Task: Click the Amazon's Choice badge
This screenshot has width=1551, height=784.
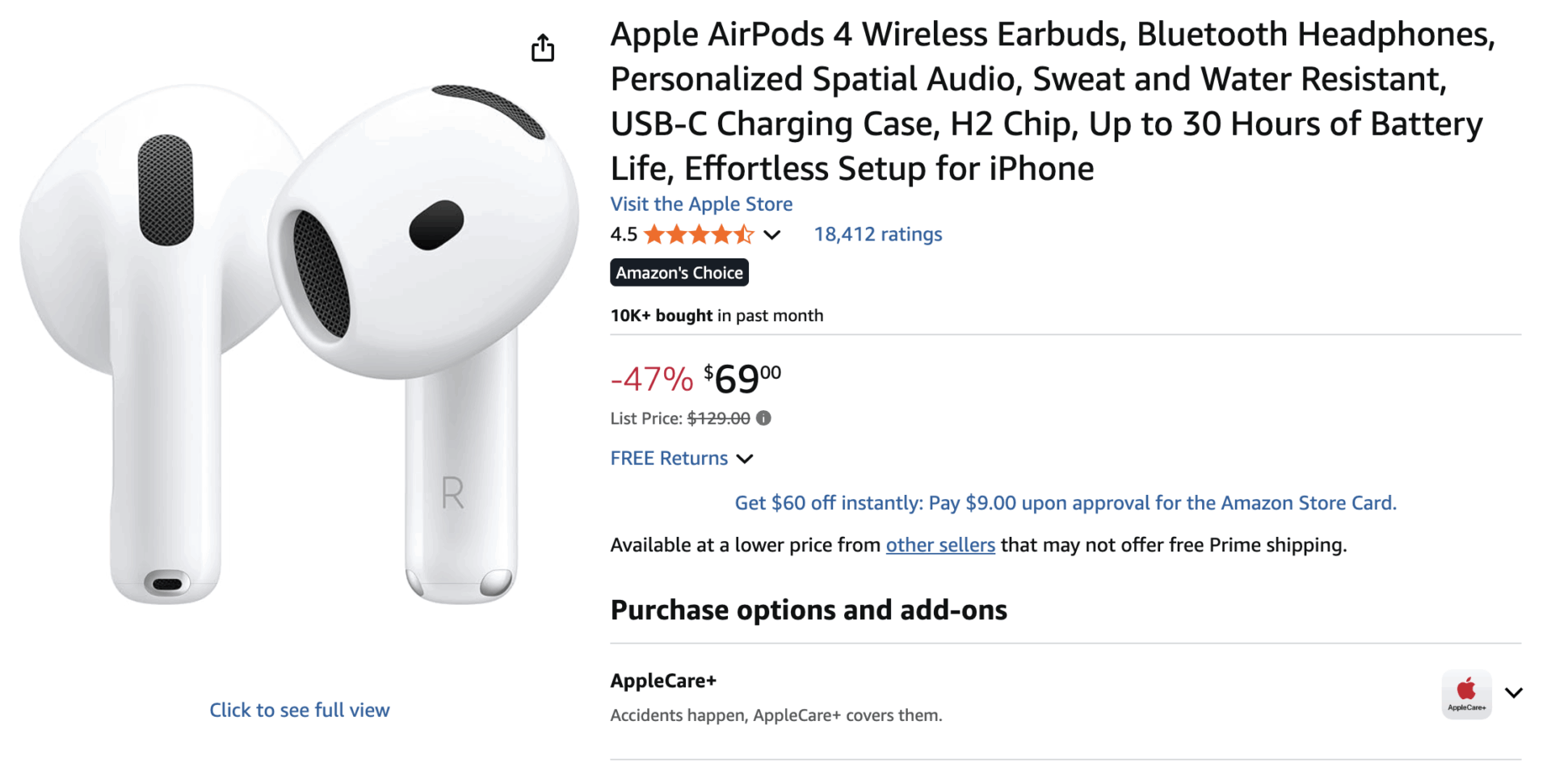Action: 679,272
